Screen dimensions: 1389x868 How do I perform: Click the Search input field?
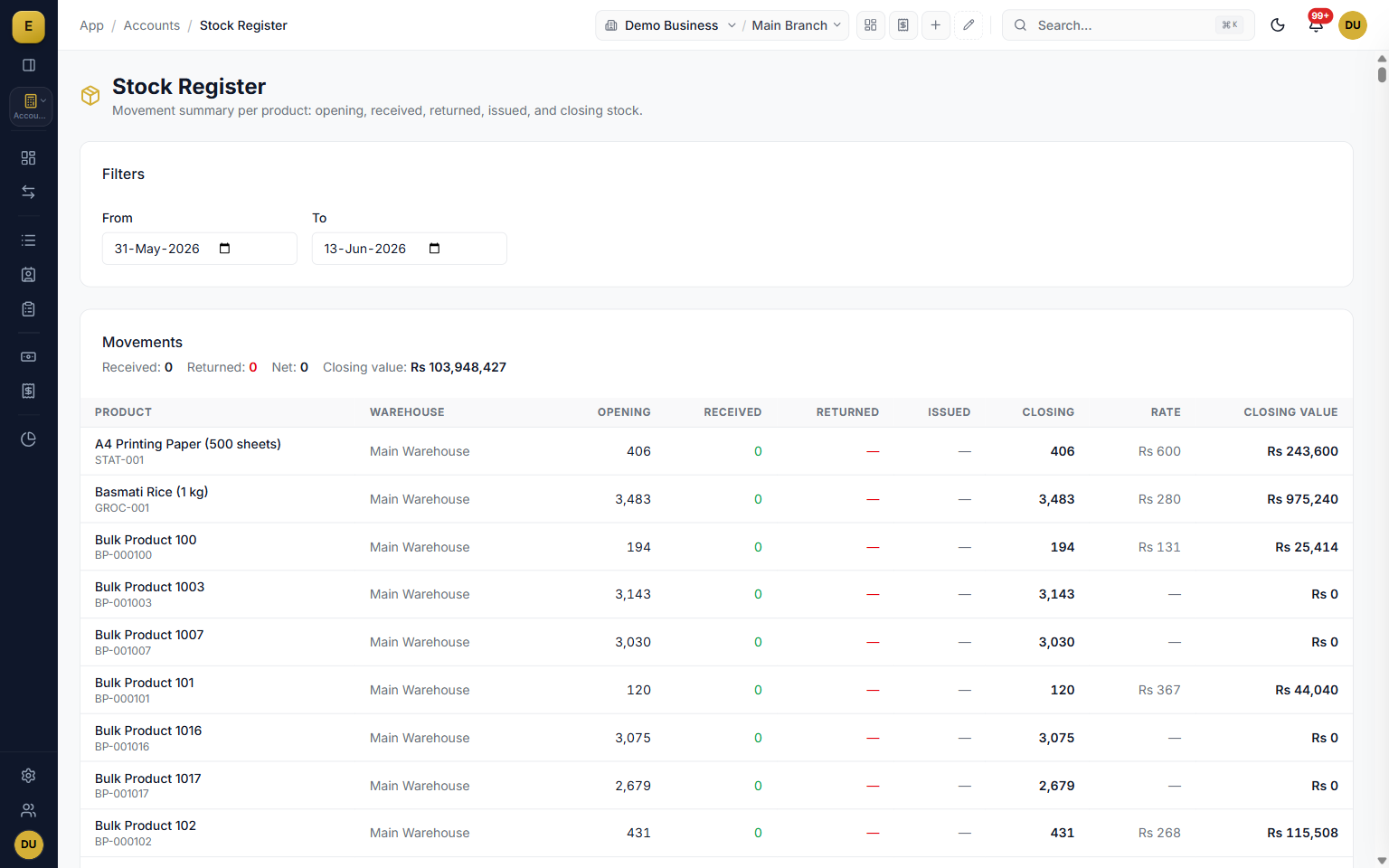coord(1128,25)
